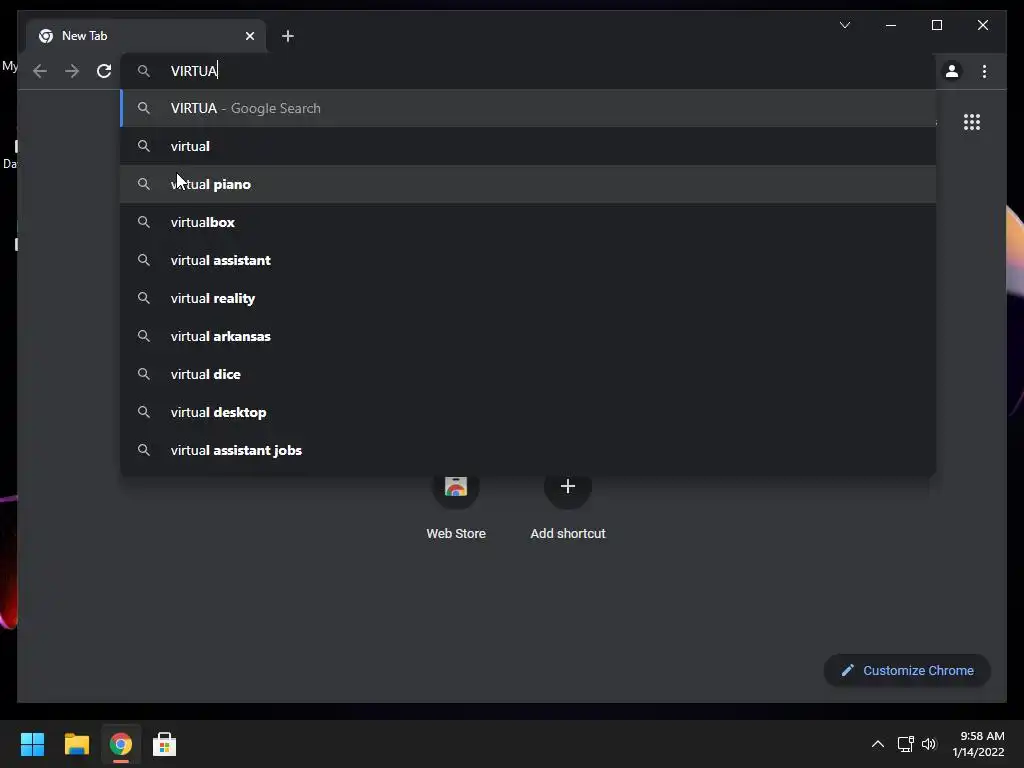
Task: Expand the tab search chevron
Action: tap(844, 25)
